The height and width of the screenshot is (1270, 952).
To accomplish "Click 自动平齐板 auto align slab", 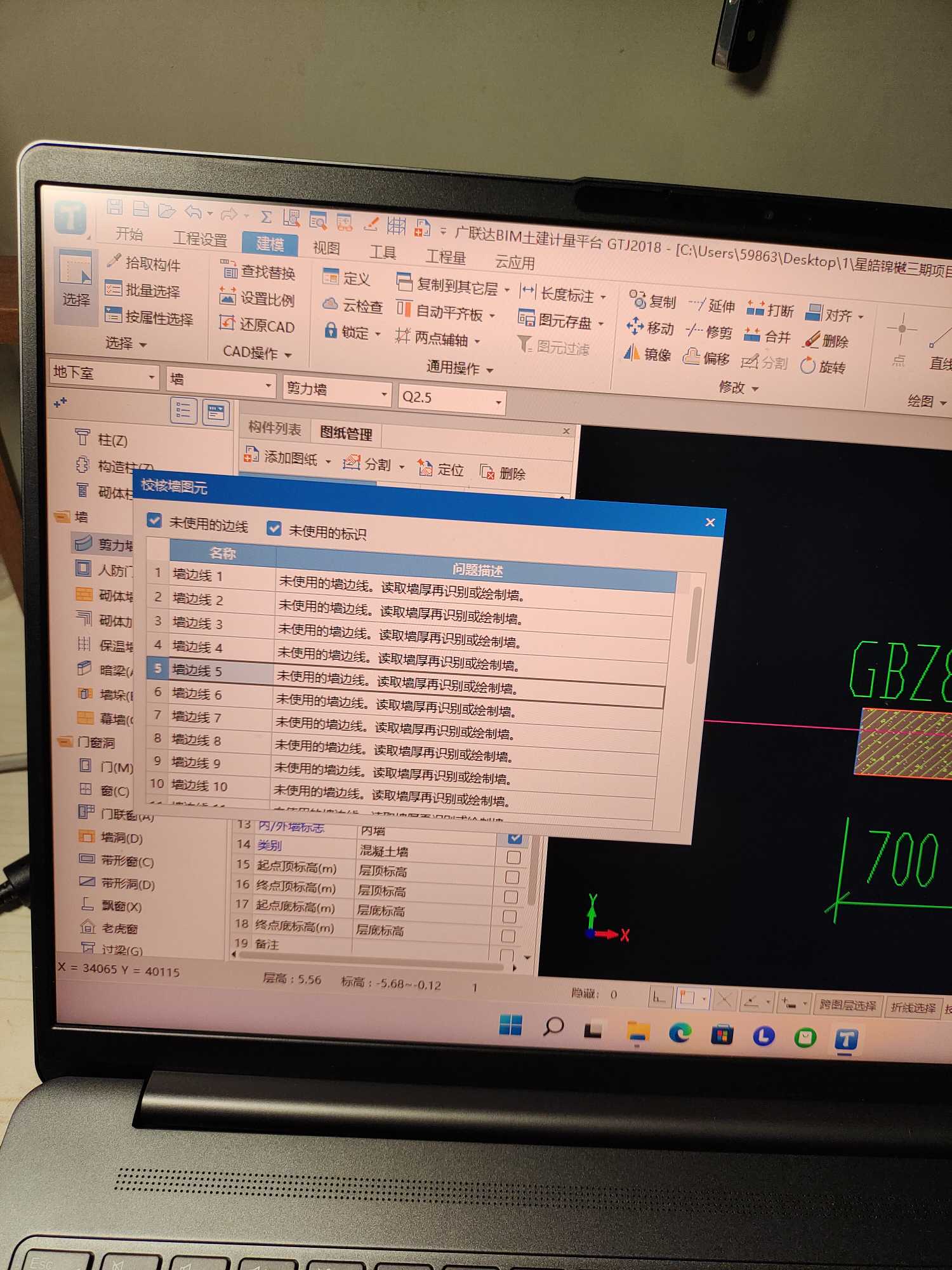I will coord(445,312).
